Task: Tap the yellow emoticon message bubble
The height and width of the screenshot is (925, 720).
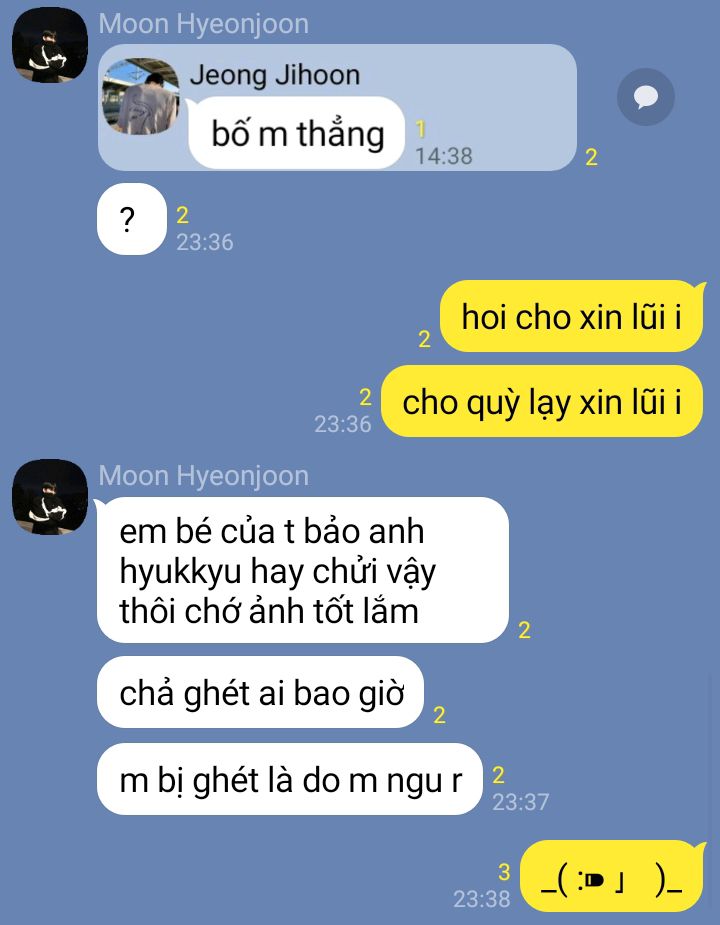Action: click(612, 877)
